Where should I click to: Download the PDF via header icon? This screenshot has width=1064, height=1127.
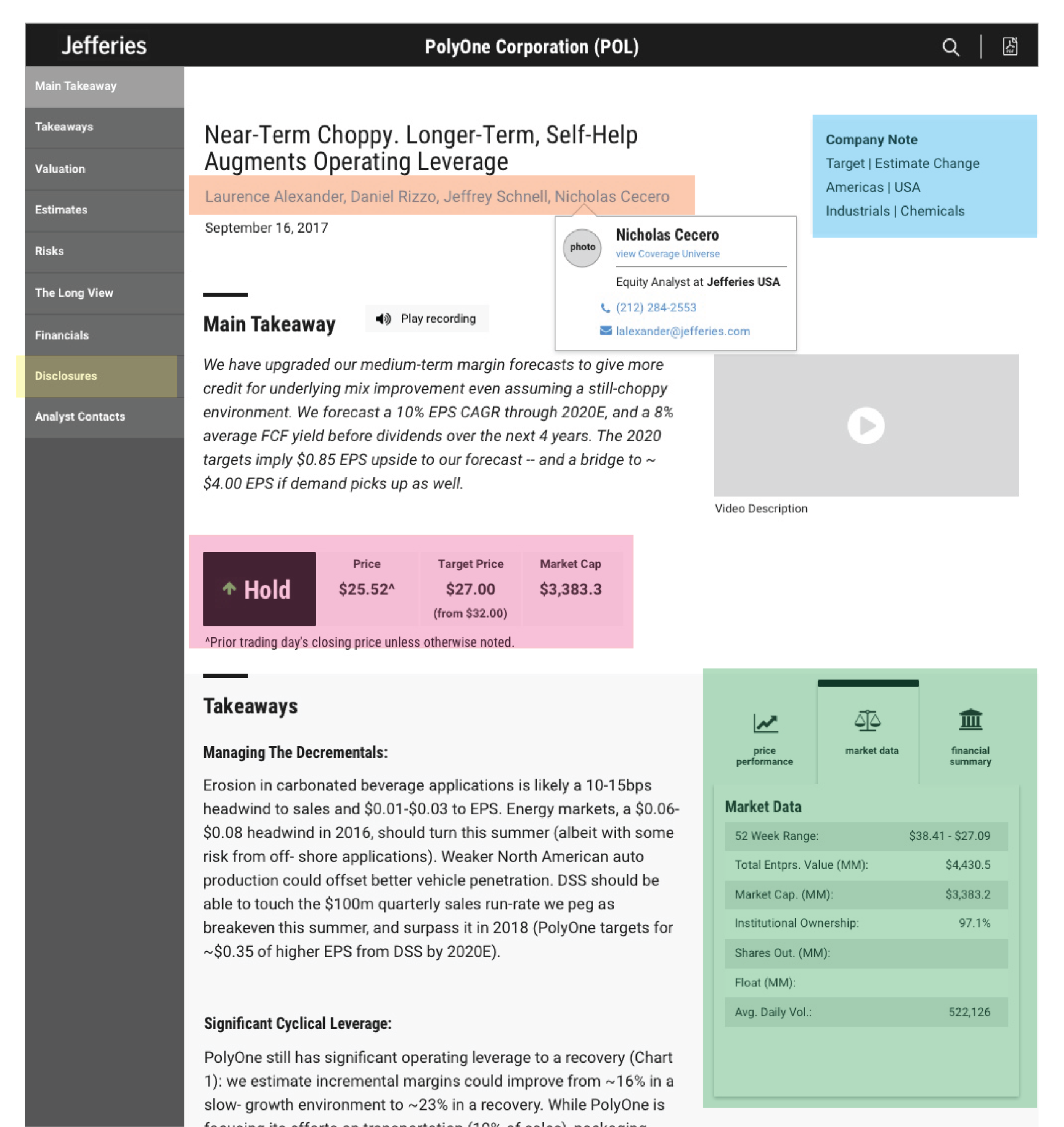(1010, 46)
